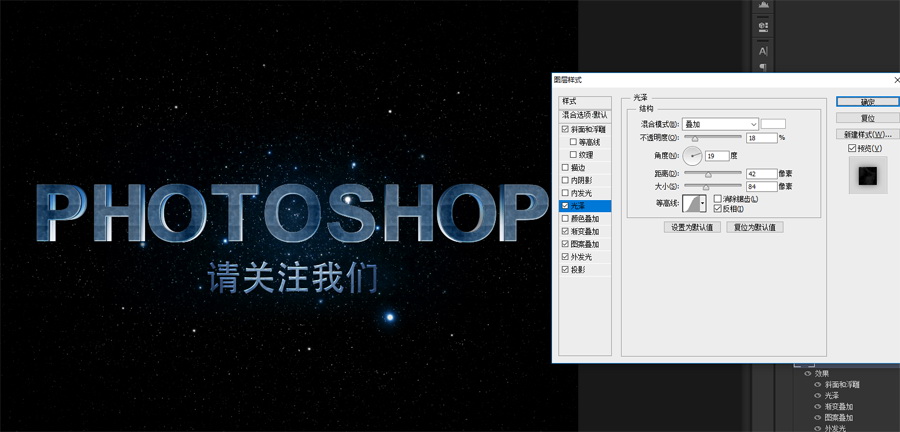The width and height of the screenshot is (900, 432).
Task: Click the 角度 angle dial
Action: 693,155
